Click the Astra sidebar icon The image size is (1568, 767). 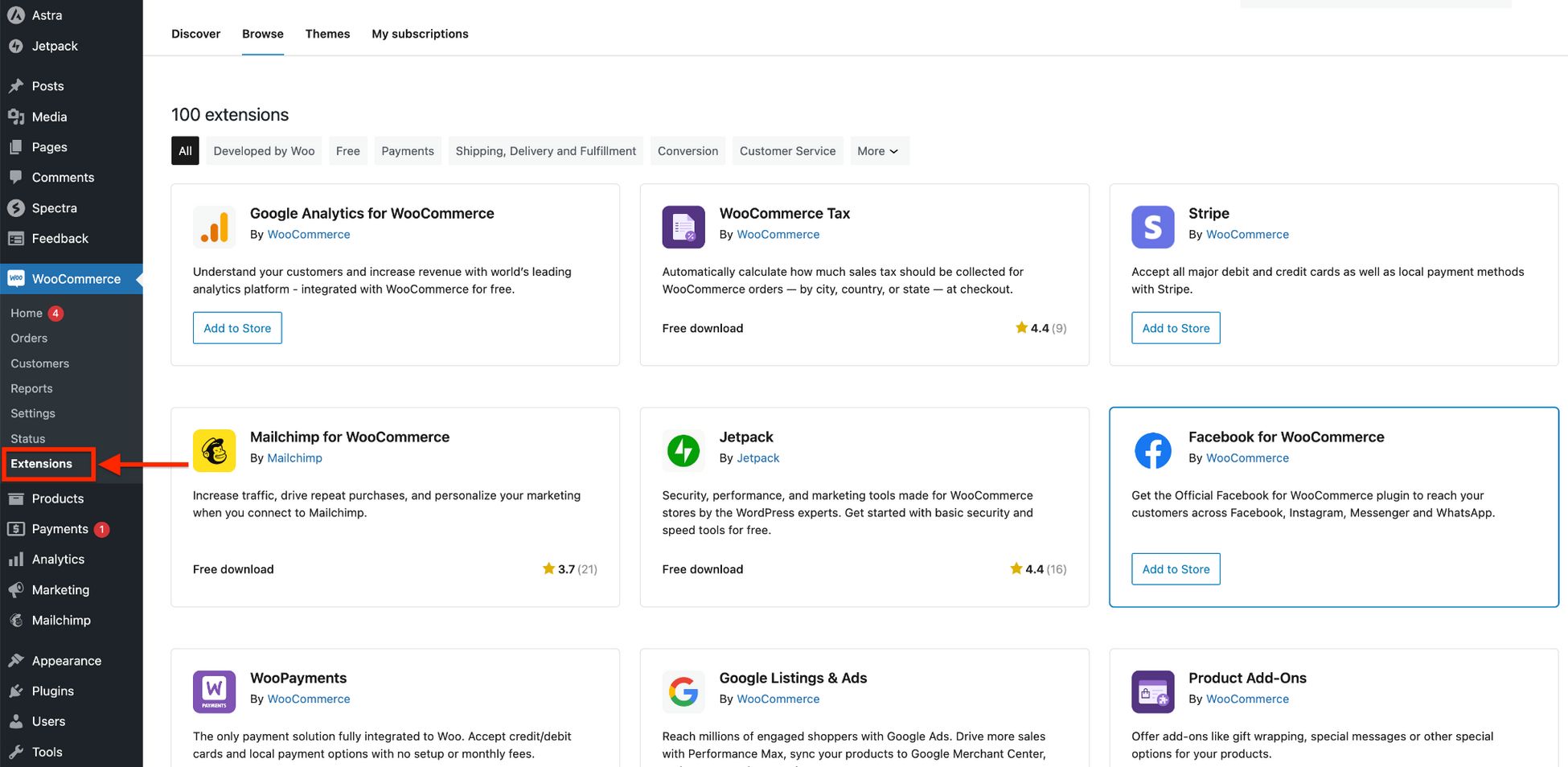pyautogui.click(x=16, y=15)
